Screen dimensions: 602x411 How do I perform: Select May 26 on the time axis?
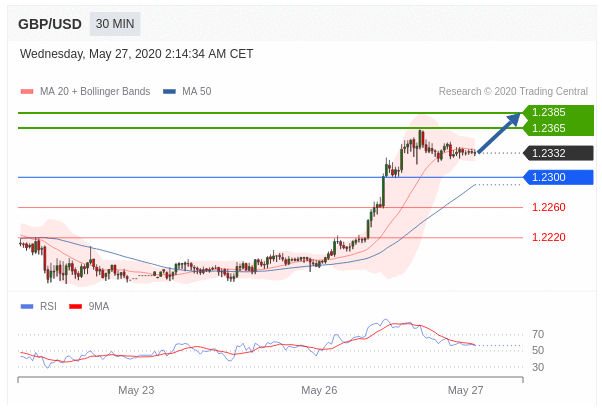click(319, 390)
